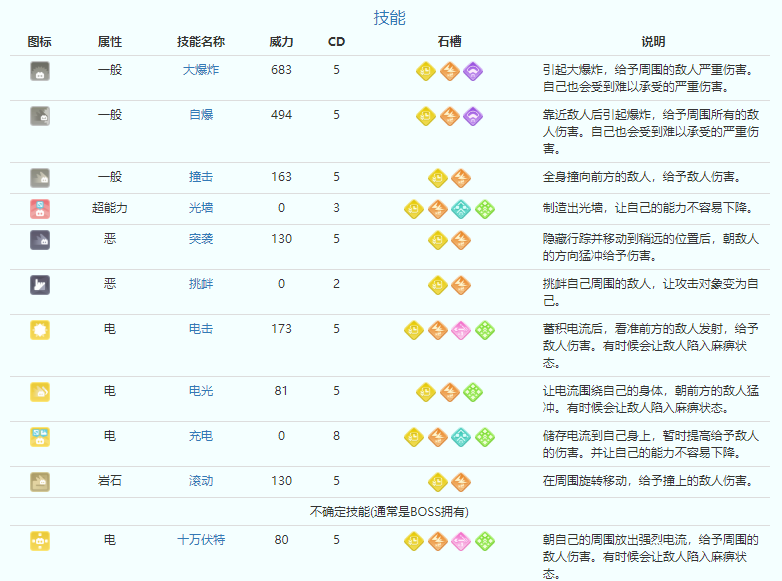Image resolution: width=782 pixels, height=581 pixels.
Task: Click the 石槽 column header
Action: [x=449, y=42]
